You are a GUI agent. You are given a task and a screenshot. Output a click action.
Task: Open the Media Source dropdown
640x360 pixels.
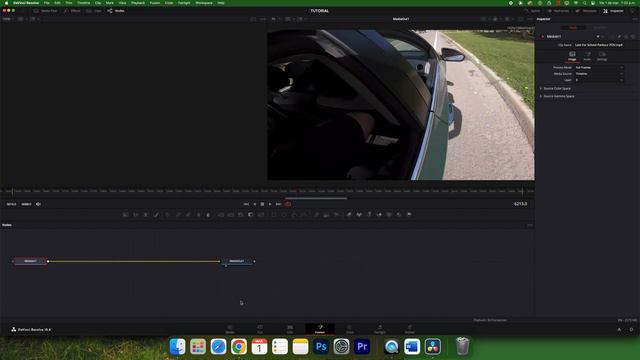click(x=599, y=74)
